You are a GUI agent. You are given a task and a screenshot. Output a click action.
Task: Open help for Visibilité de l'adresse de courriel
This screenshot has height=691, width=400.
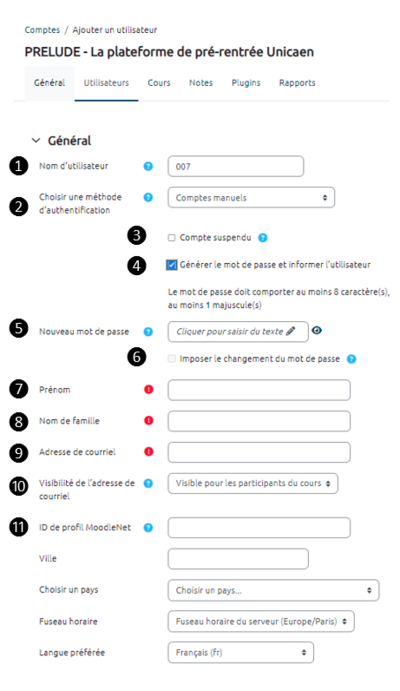[148, 483]
